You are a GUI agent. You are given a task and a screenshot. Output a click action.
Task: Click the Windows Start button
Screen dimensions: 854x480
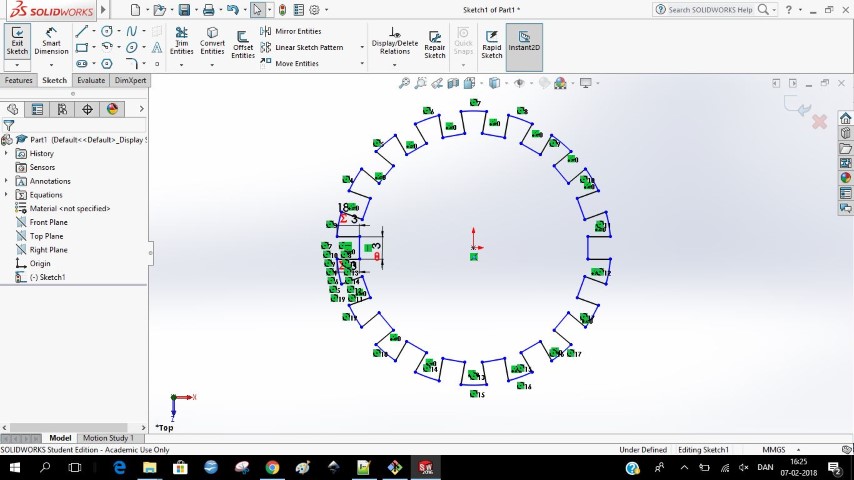(15, 467)
